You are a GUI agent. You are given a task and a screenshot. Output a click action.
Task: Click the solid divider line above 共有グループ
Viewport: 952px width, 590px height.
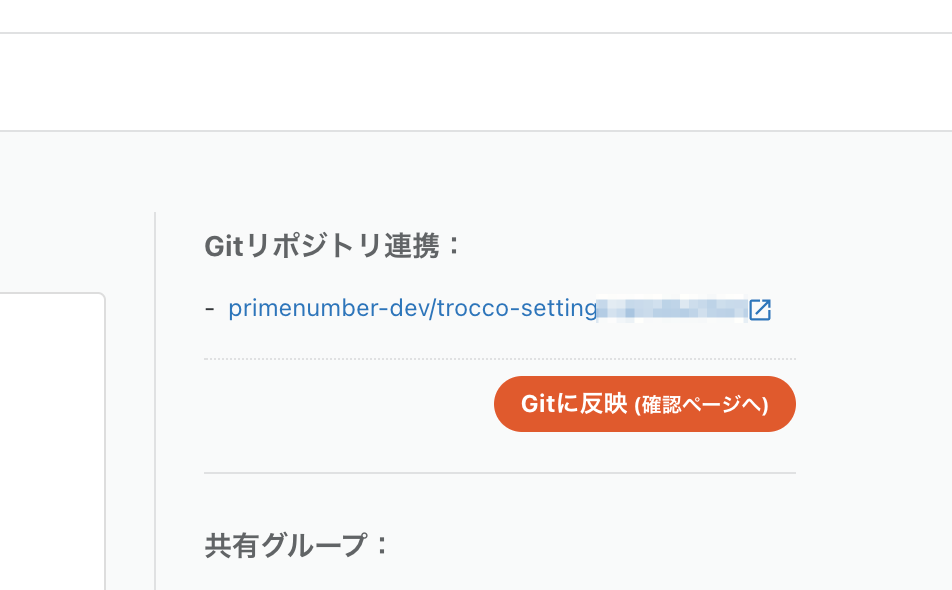click(500, 473)
